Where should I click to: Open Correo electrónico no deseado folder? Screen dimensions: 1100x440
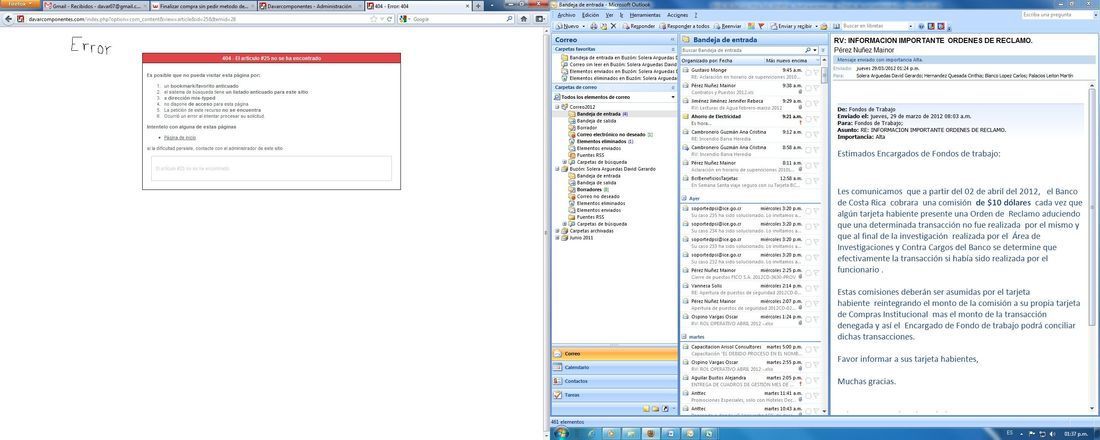point(611,134)
